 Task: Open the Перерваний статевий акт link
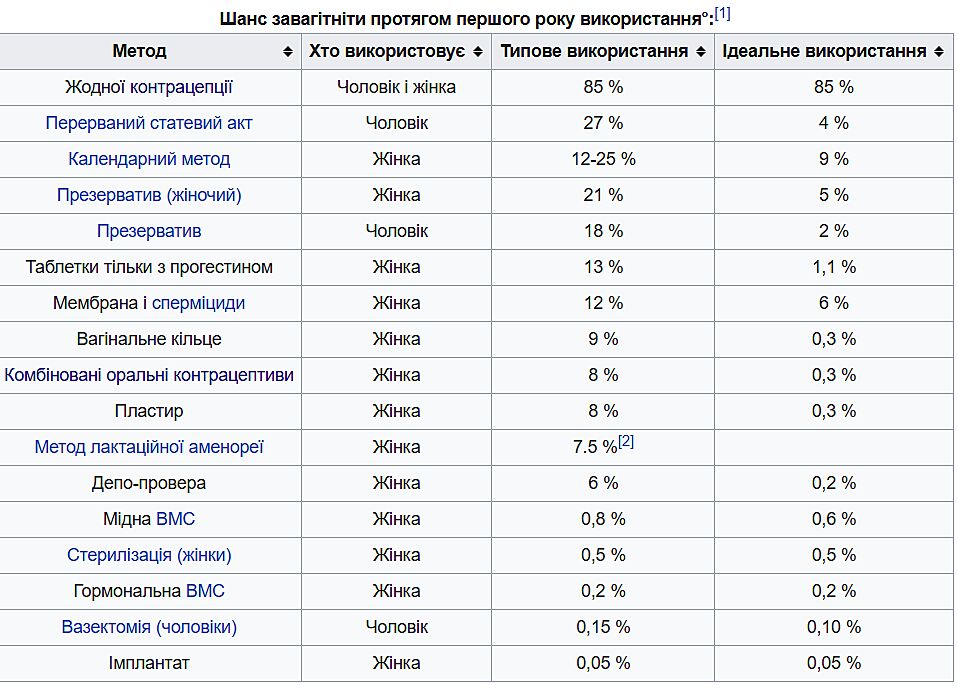149,123
